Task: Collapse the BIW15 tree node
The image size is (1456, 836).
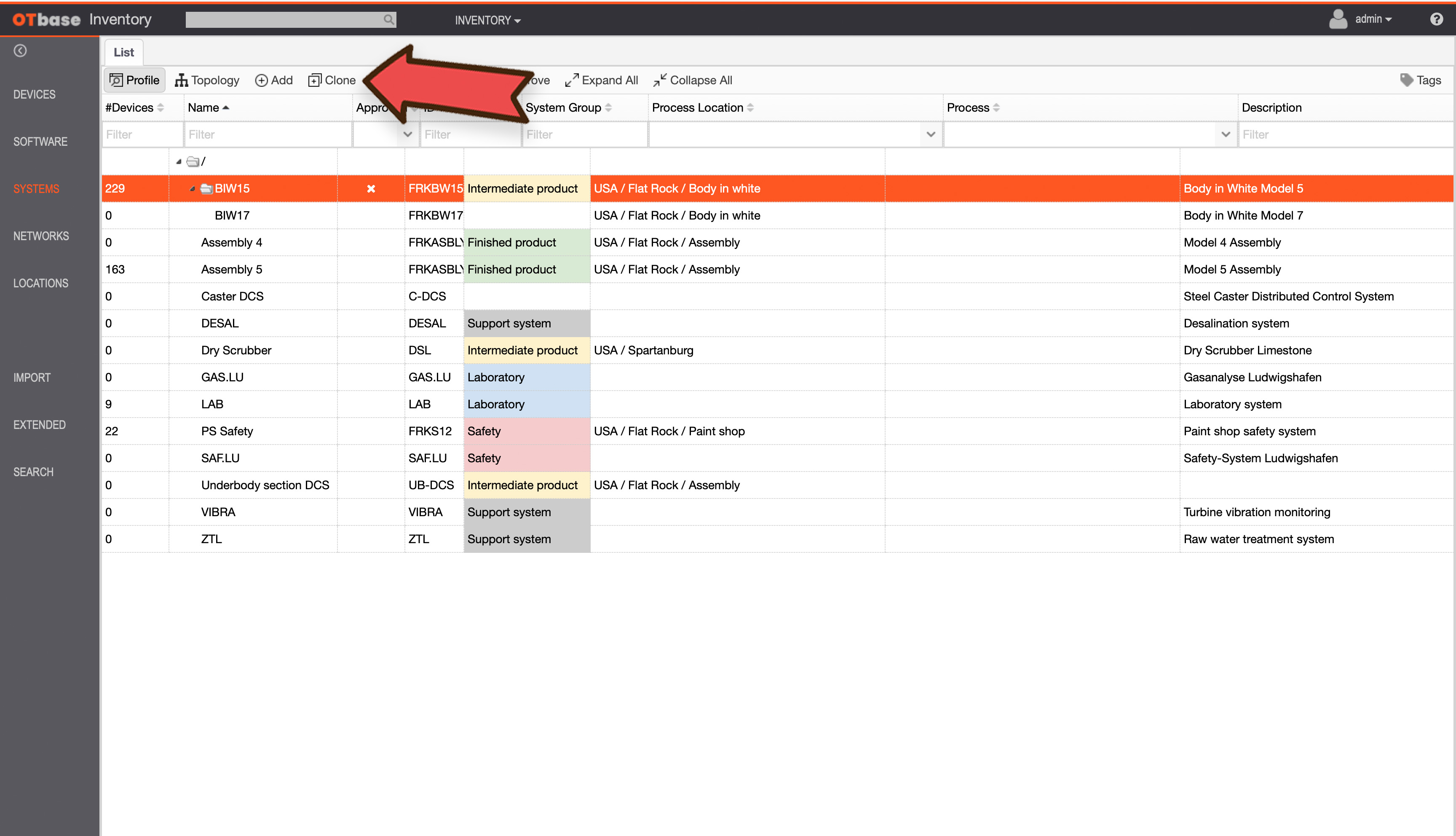Action: (192, 189)
